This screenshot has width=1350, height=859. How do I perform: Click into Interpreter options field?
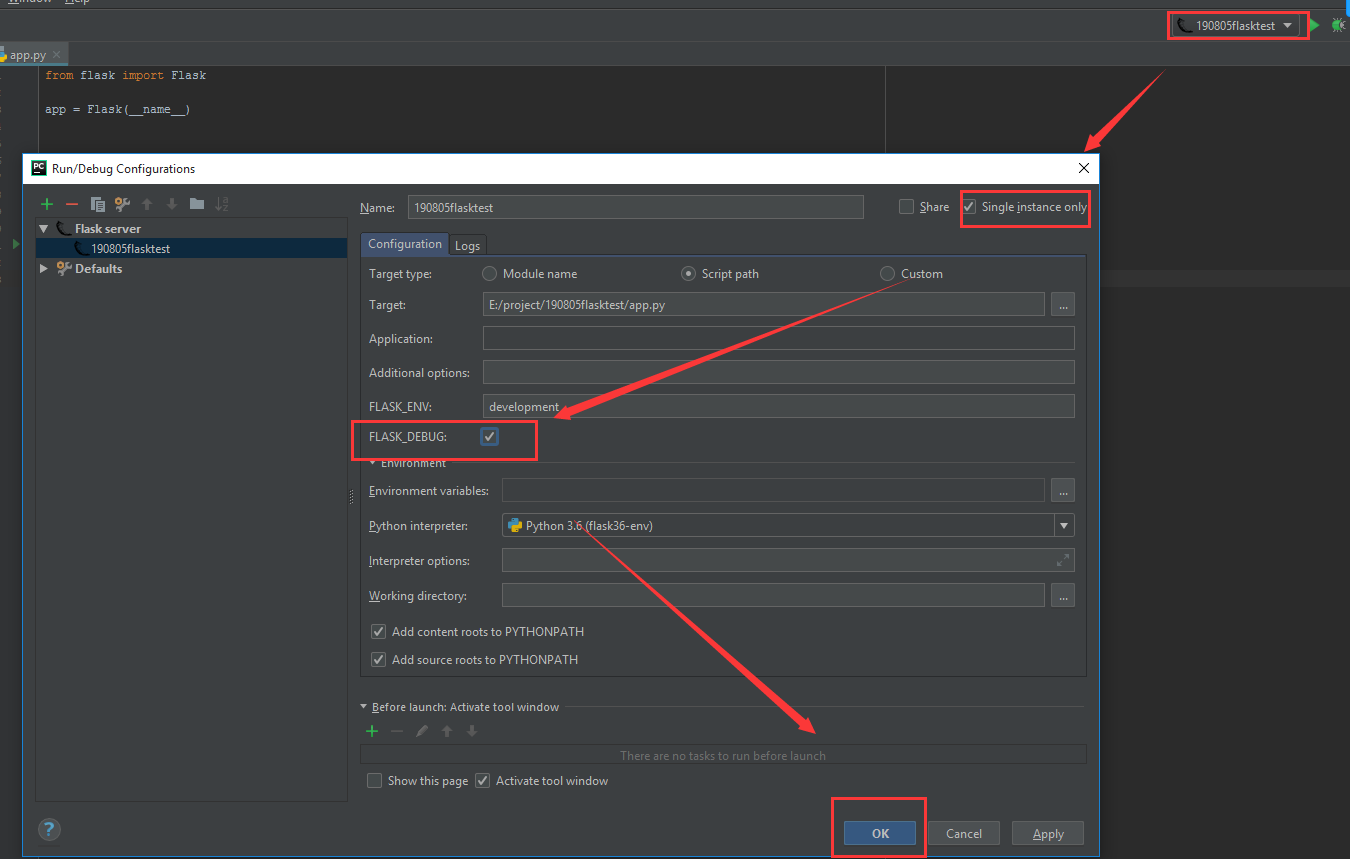(788, 561)
